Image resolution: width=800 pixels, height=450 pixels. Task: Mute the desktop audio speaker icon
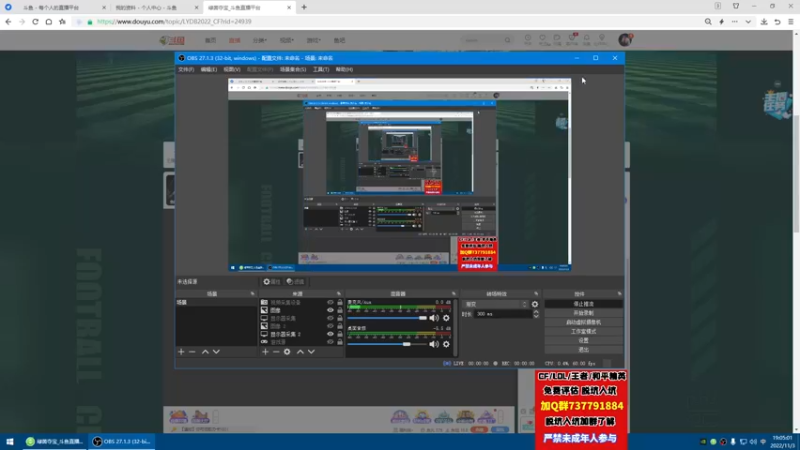point(434,344)
